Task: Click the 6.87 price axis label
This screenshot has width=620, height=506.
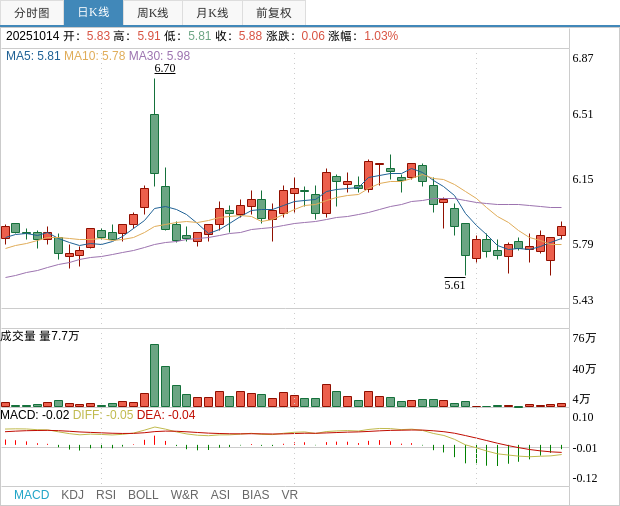Action: [583, 58]
